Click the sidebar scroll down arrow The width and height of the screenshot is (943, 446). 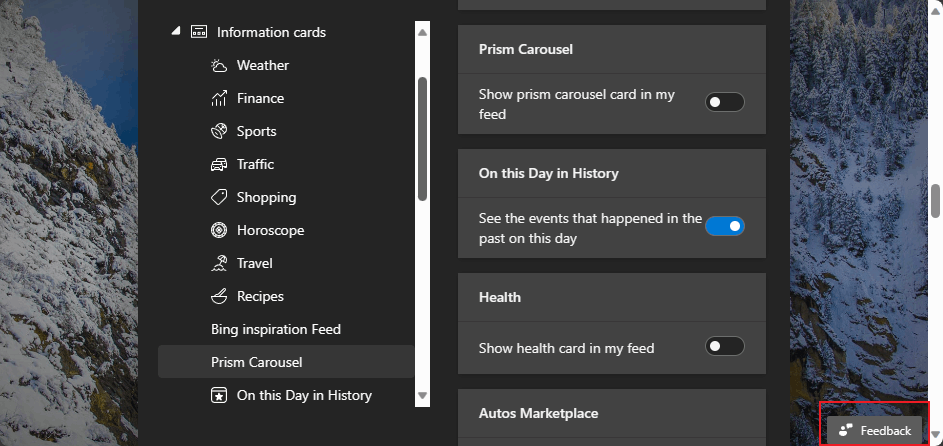[x=422, y=396]
